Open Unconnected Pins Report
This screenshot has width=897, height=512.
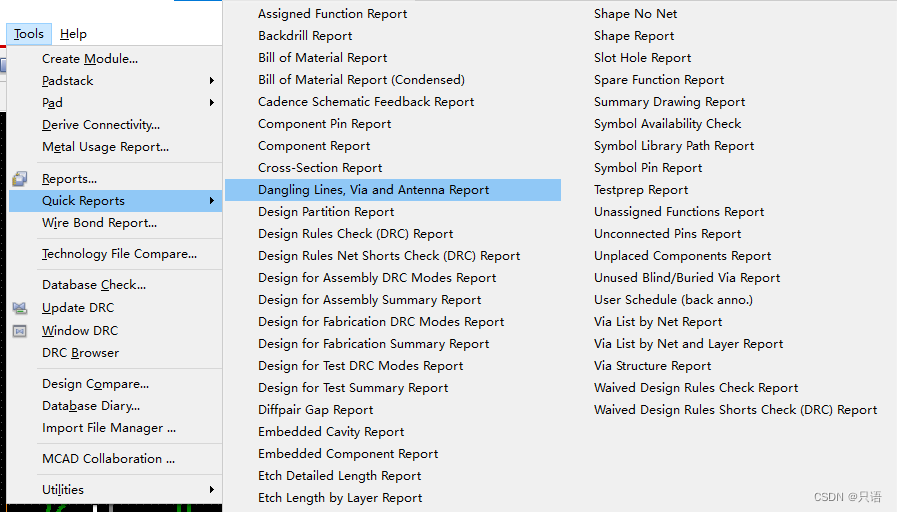tap(667, 234)
